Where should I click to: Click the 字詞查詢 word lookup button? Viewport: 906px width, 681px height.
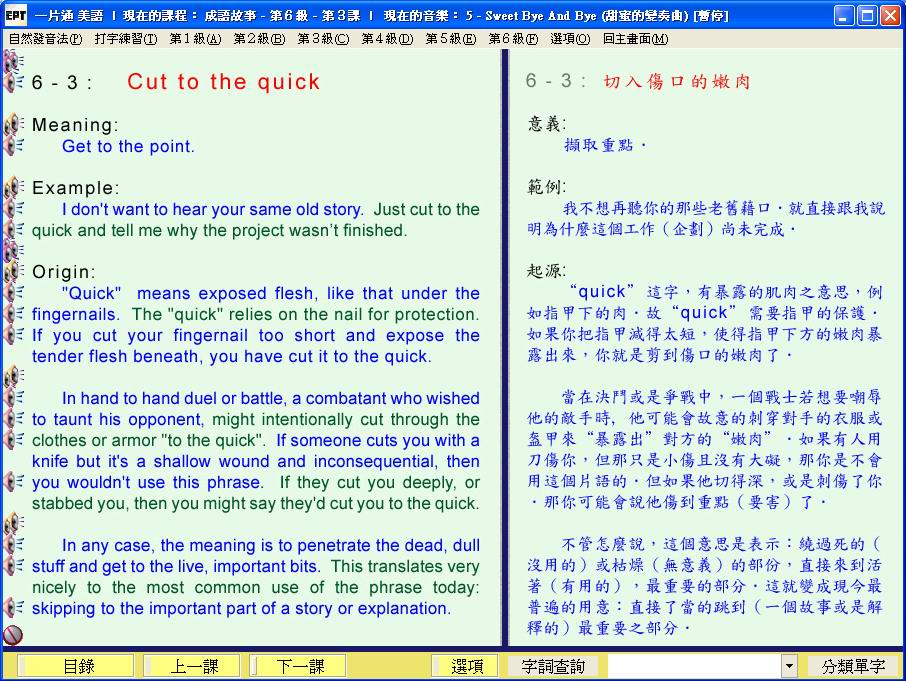click(553, 666)
